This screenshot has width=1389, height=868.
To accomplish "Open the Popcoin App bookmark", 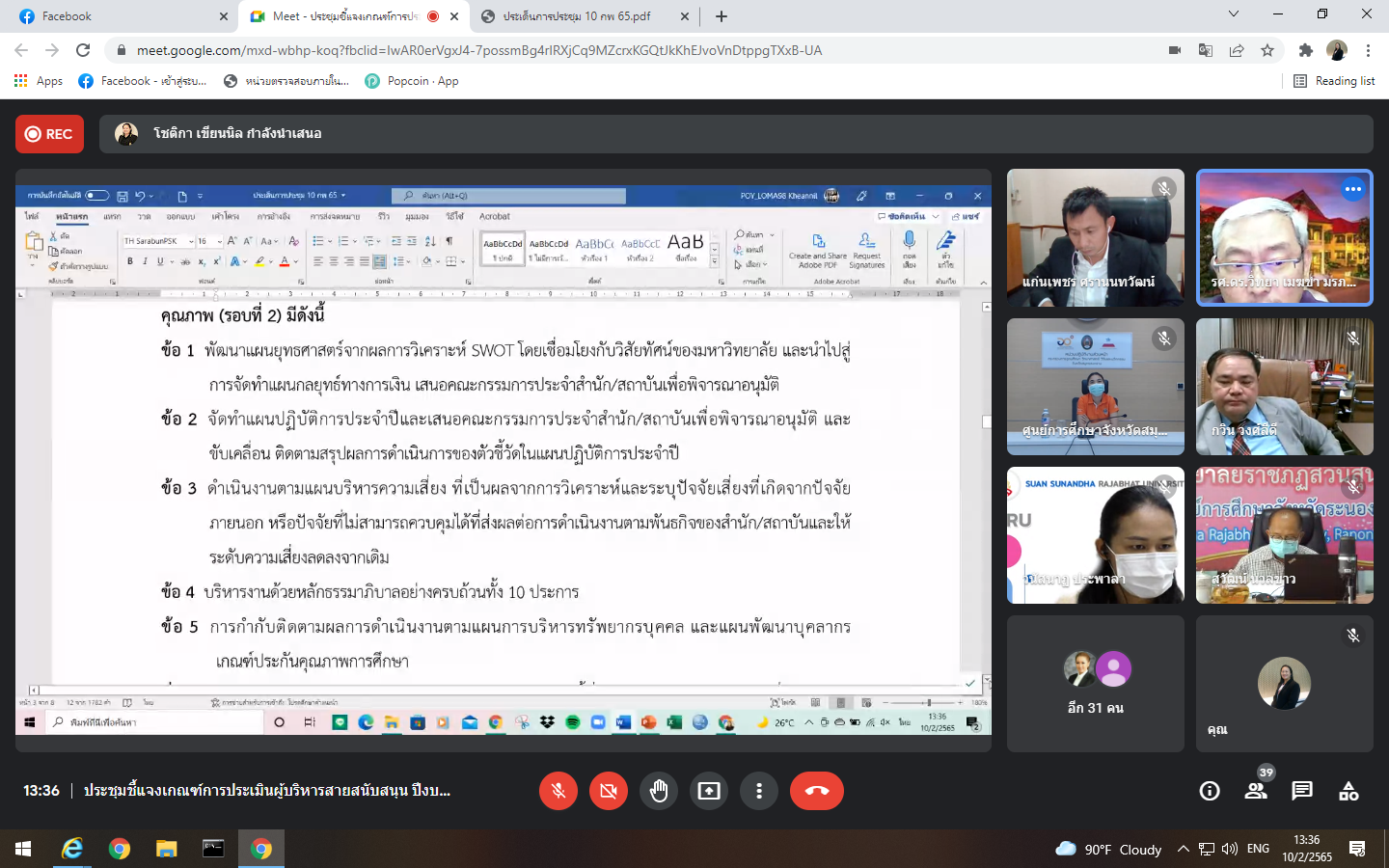I will tap(412, 81).
